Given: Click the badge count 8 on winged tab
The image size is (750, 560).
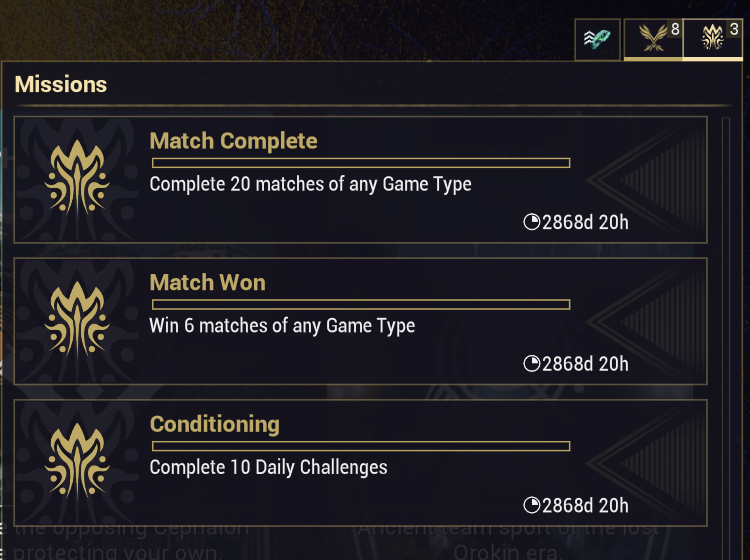Looking at the screenshot, I should point(675,30).
